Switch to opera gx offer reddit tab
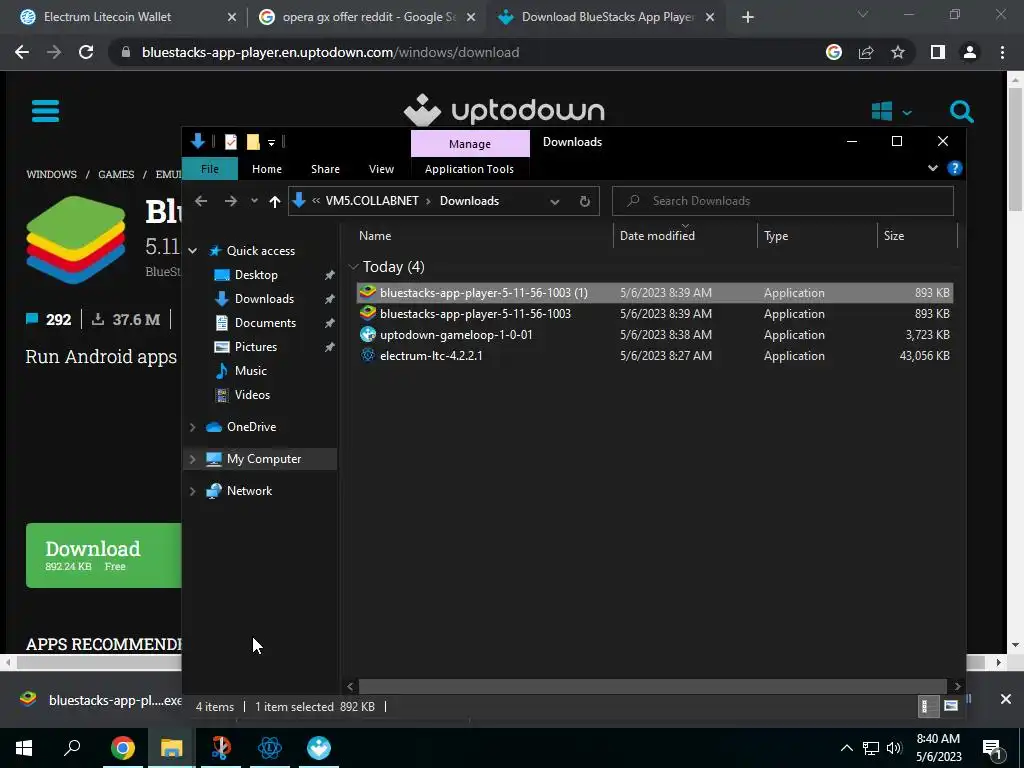The image size is (1024, 768). (369, 17)
